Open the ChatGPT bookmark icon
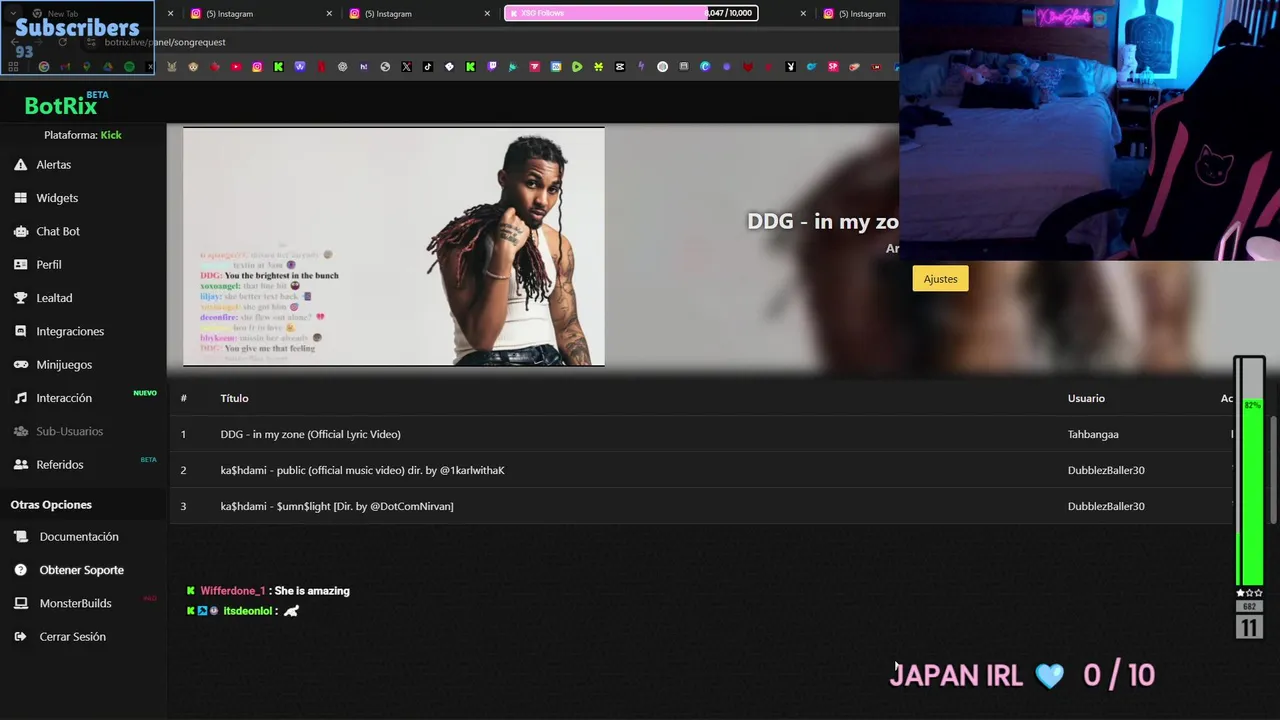The image size is (1280, 720). pos(342,67)
